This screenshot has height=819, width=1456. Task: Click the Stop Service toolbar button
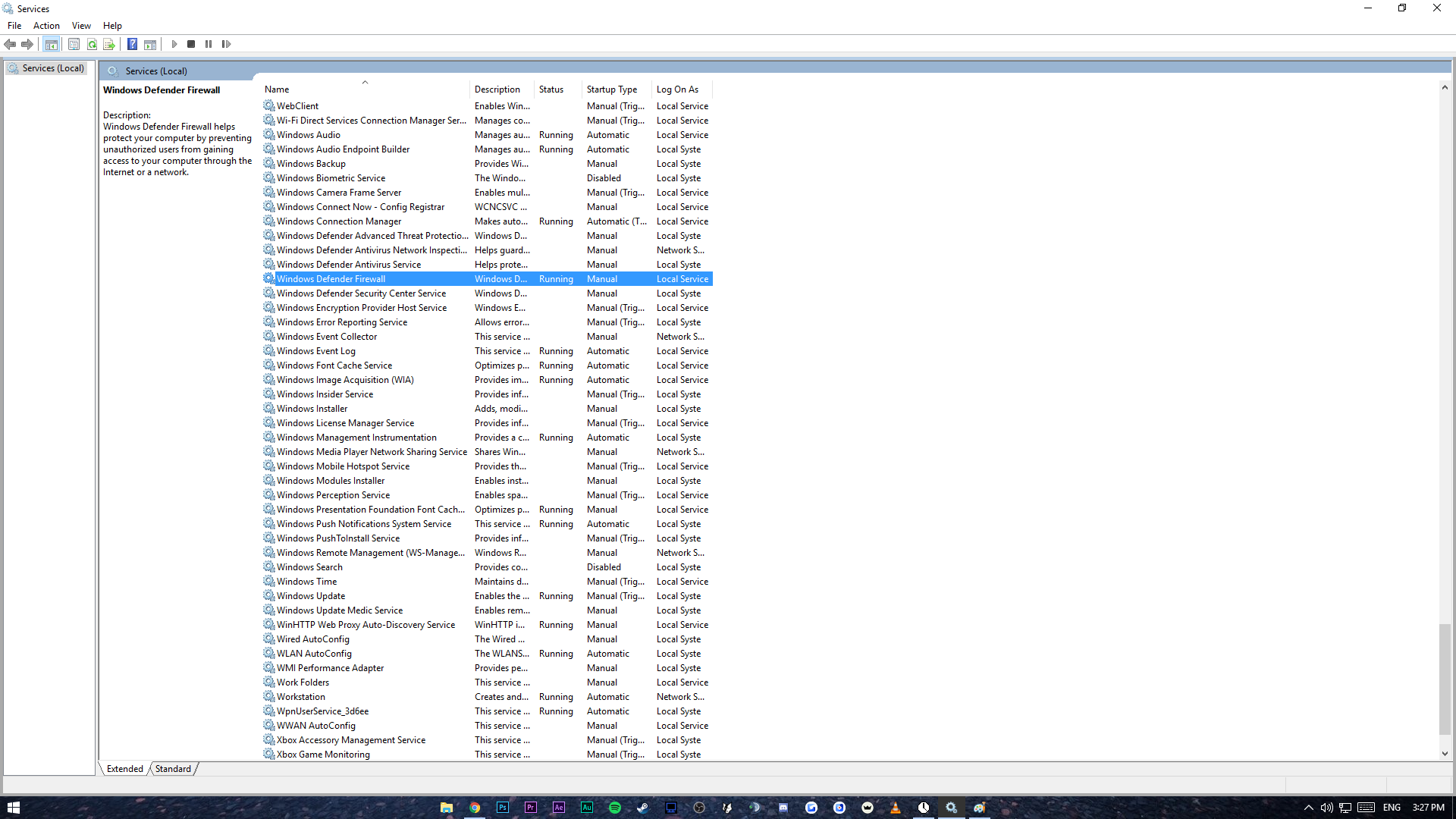(191, 44)
